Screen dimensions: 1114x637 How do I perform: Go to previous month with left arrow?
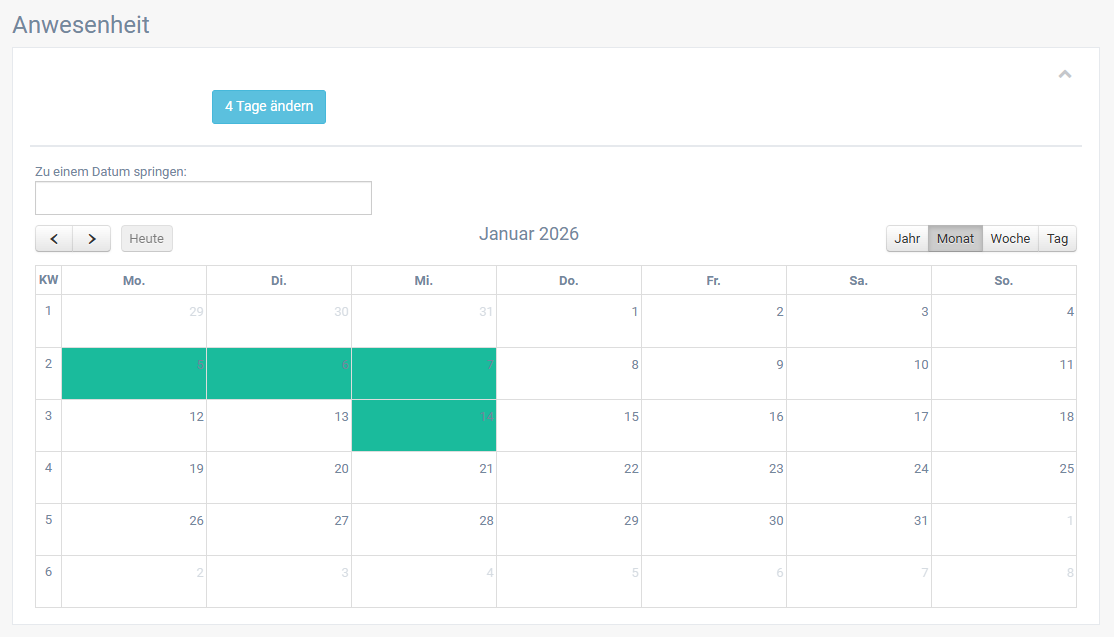pos(54,239)
